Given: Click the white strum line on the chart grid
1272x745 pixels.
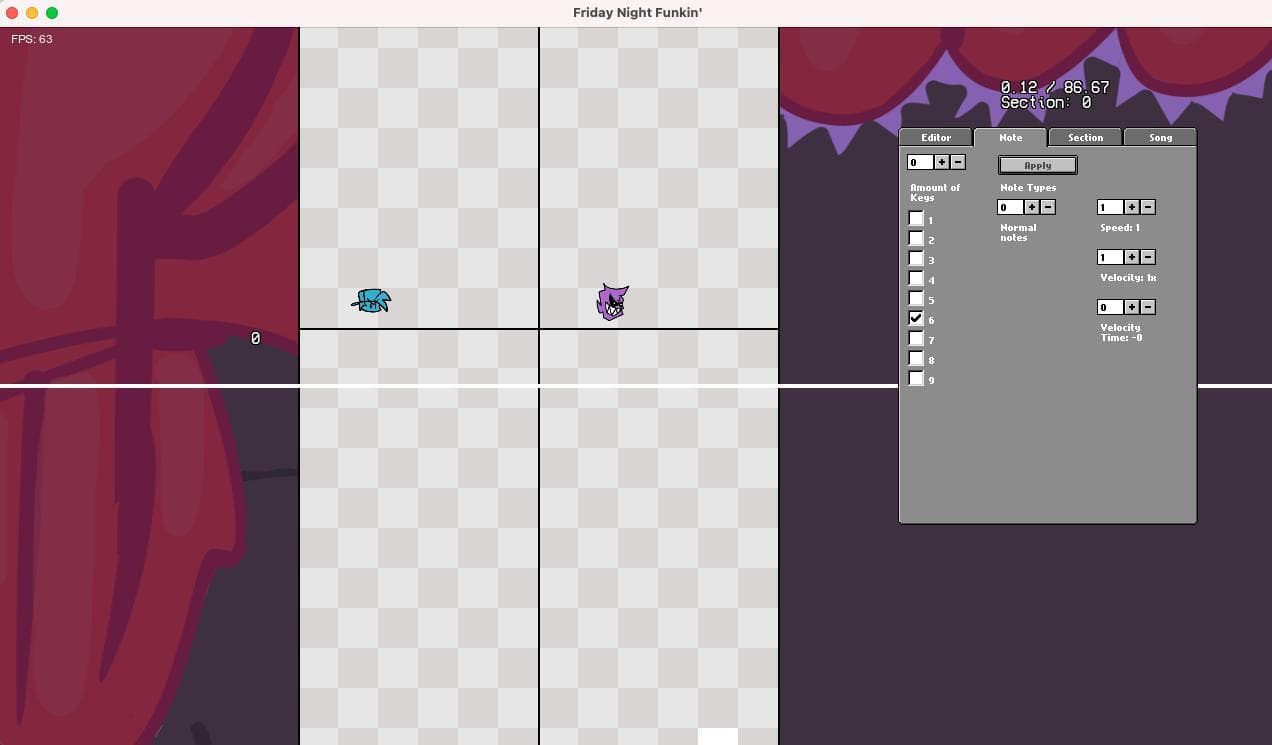Looking at the screenshot, I should click(x=538, y=385).
